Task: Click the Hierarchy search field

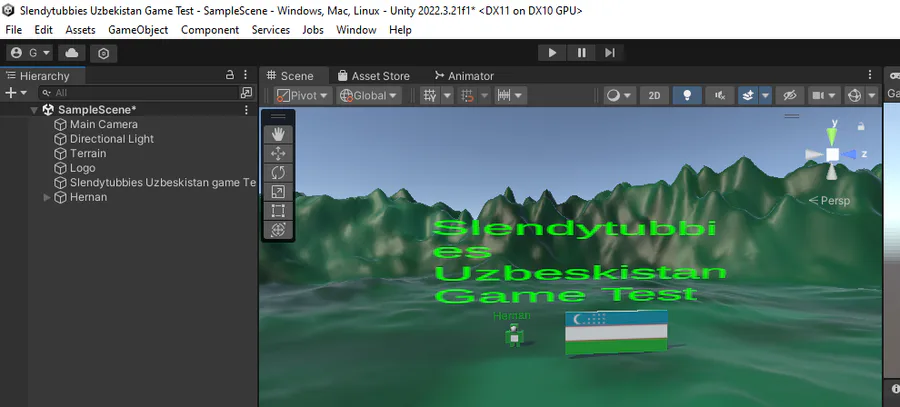Action: (139, 92)
